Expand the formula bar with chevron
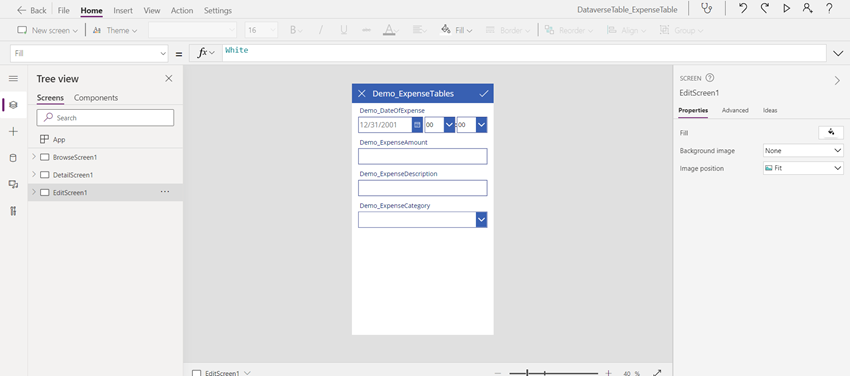This screenshot has width=850, height=376. [838, 53]
